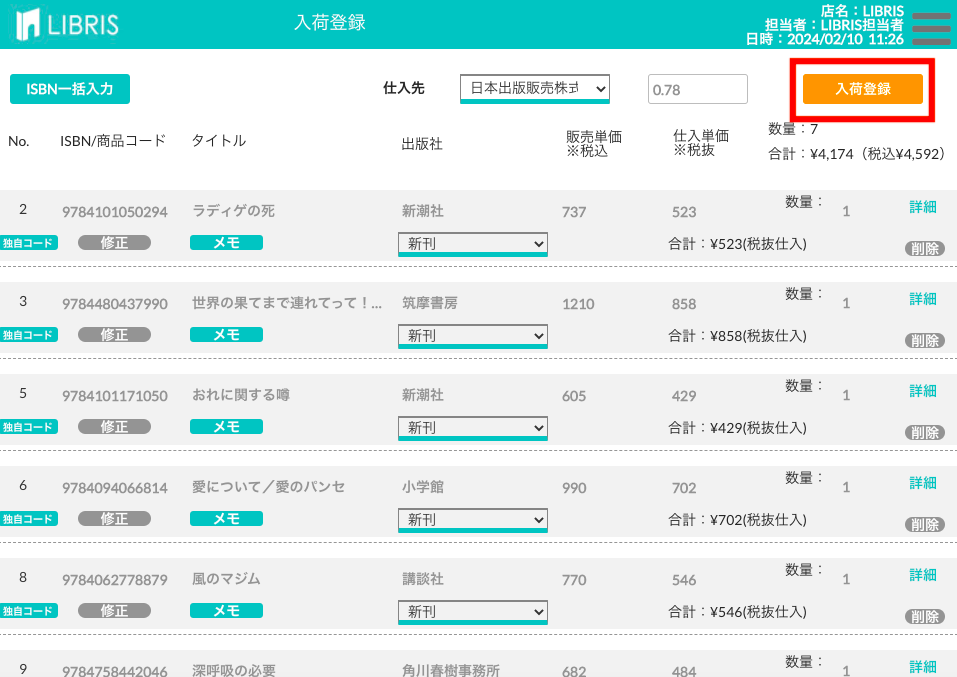Click ISBN 9784101050294
957x677 pixels.
pos(115,212)
